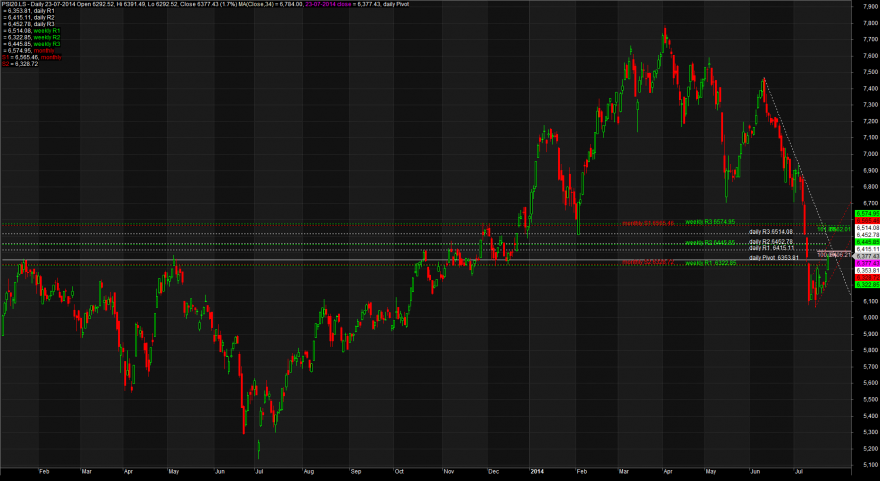Select legend line '= 6,574.95, monthly'
This screenshot has width=880, height=481.
pyautogui.click(x=28, y=51)
